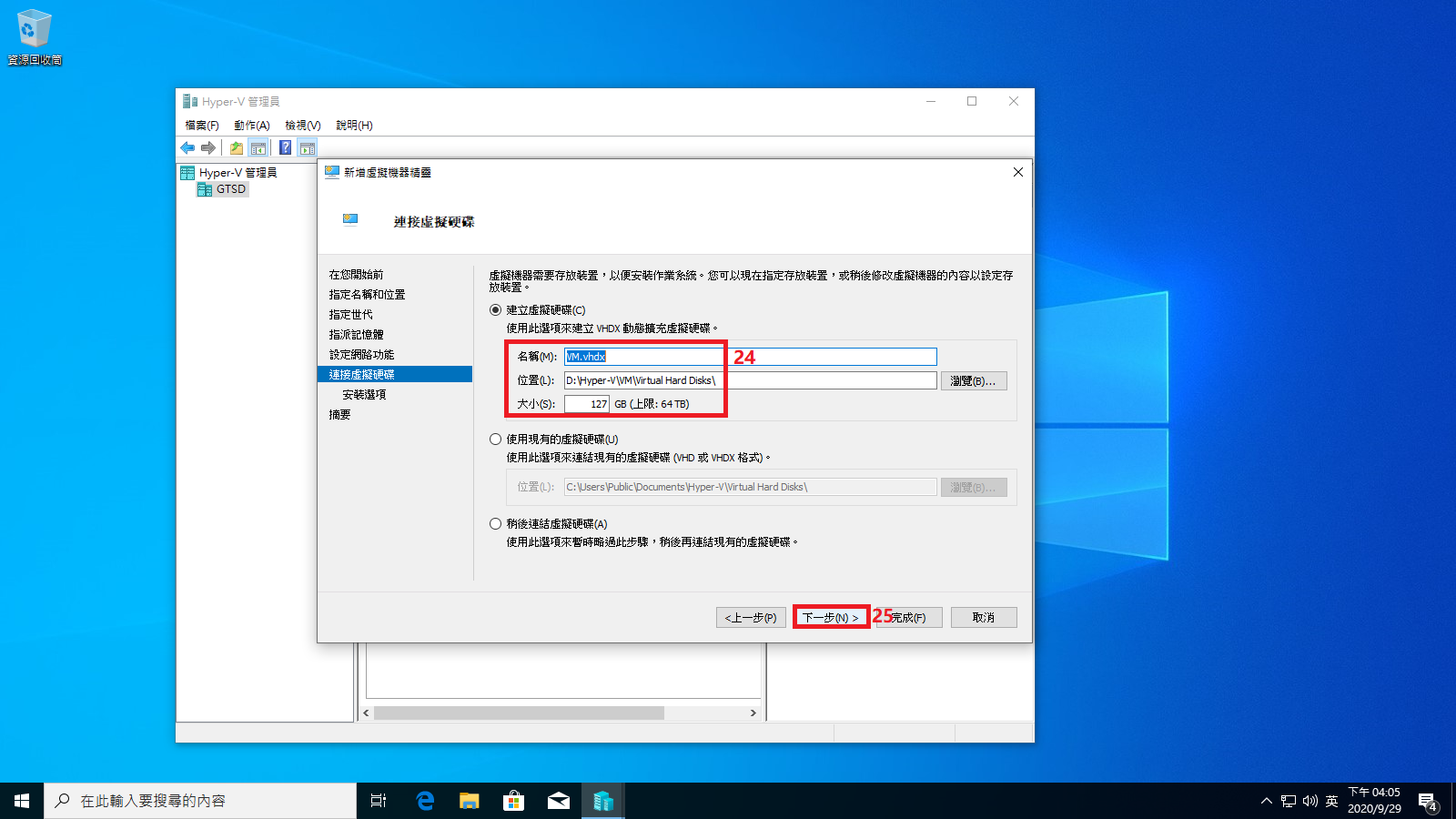Image resolution: width=1456 pixels, height=819 pixels.
Task: Toggle the show/hide action pane icon
Action: pyautogui.click(x=308, y=147)
